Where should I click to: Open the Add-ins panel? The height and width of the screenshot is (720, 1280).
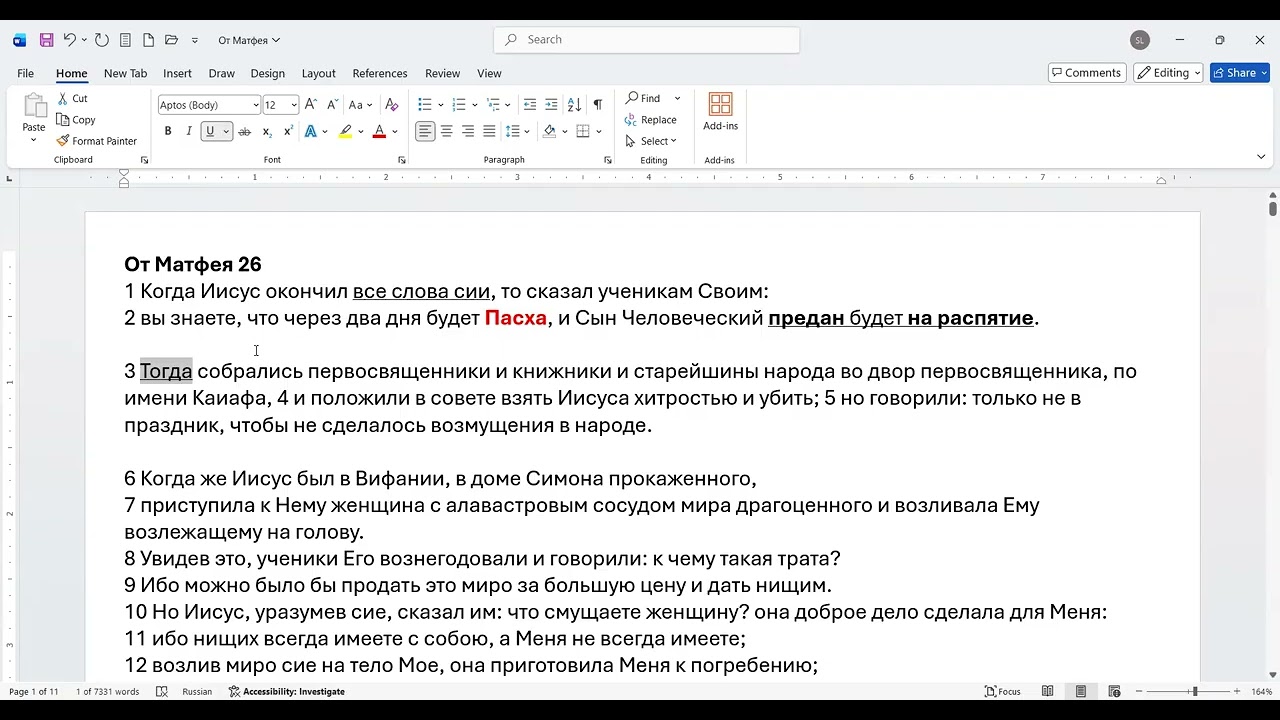point(720,112)
